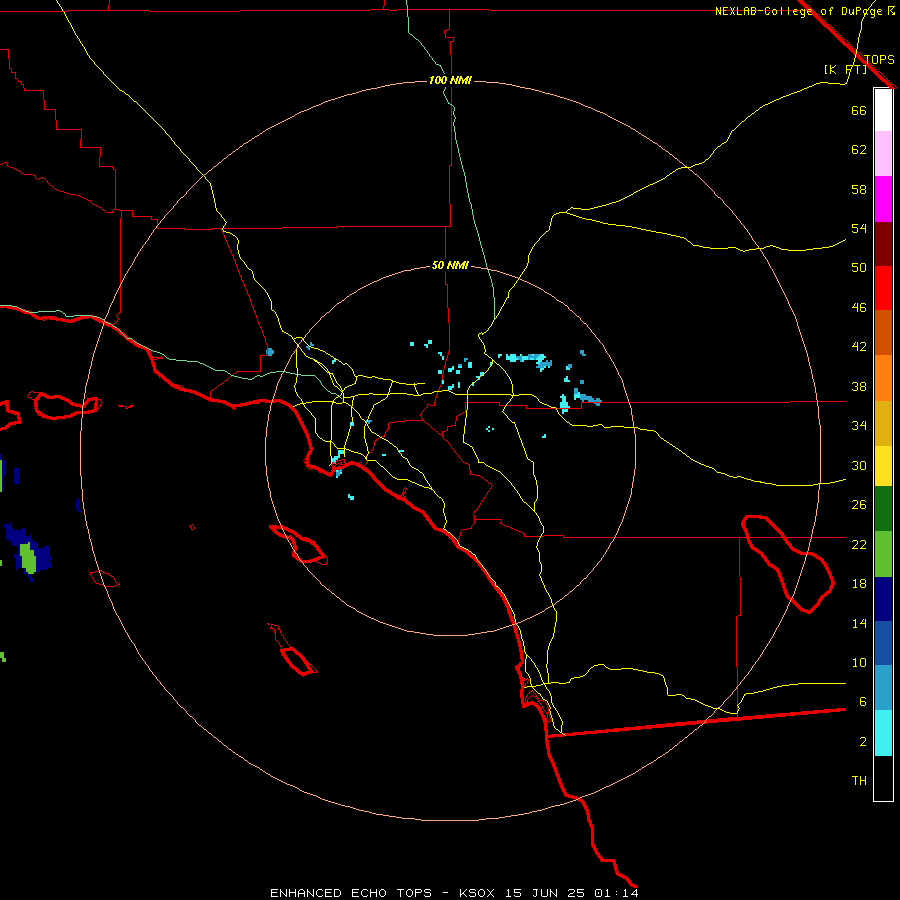Select the light pink legend color swatch

883,153
